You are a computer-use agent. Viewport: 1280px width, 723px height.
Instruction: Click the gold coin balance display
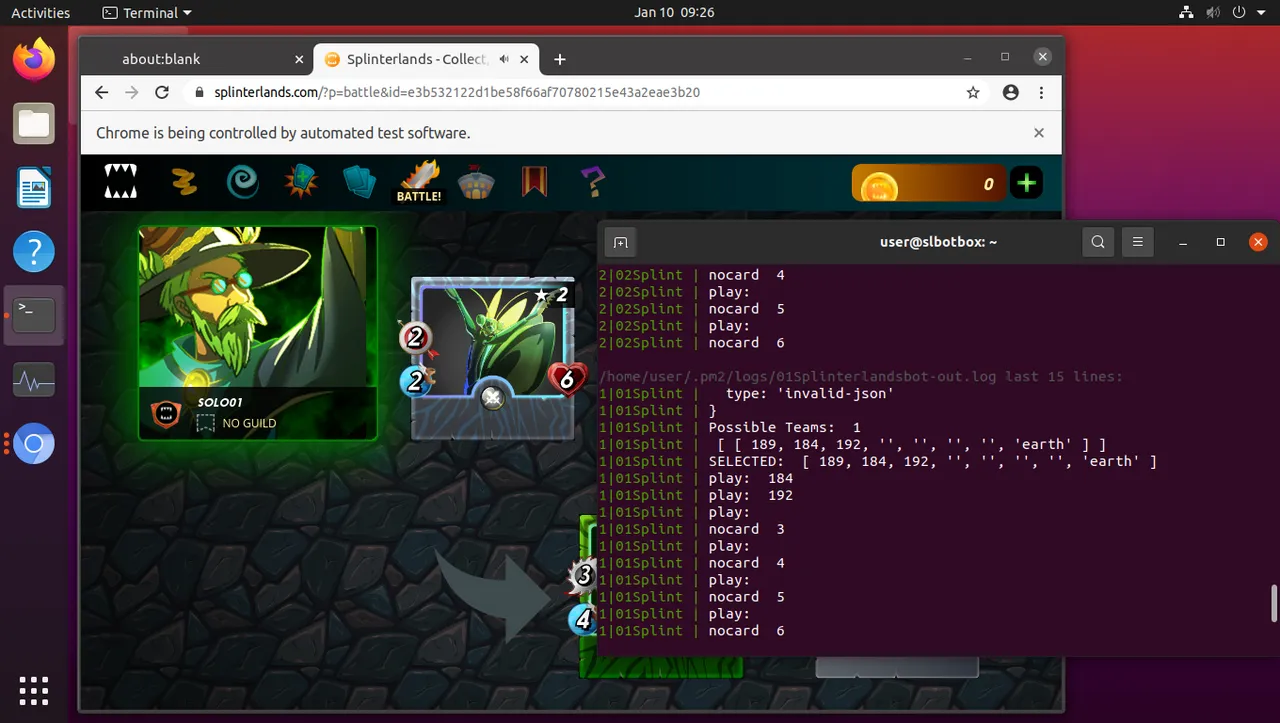[927, 184]
